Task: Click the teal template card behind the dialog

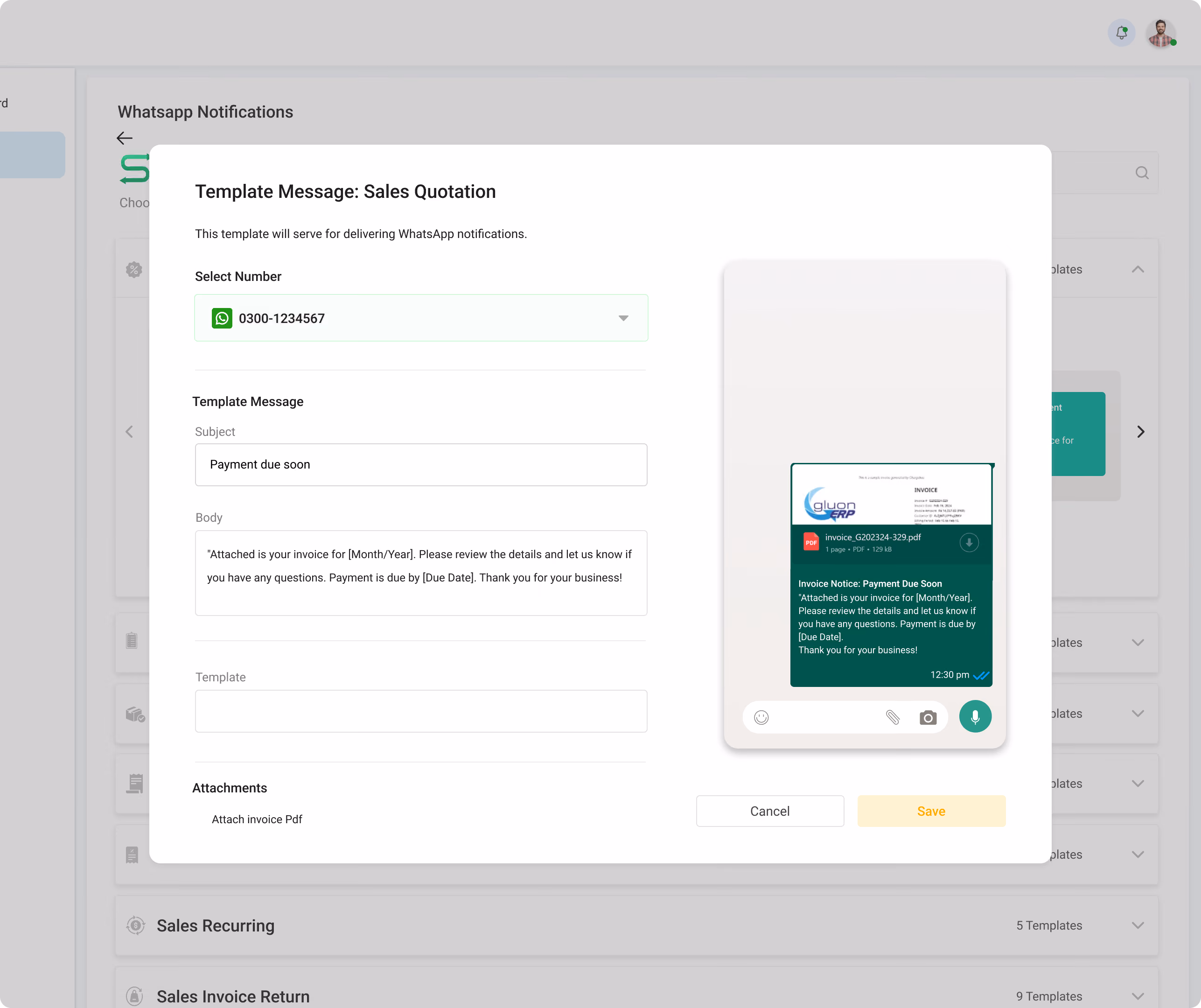Action: 1078,434
